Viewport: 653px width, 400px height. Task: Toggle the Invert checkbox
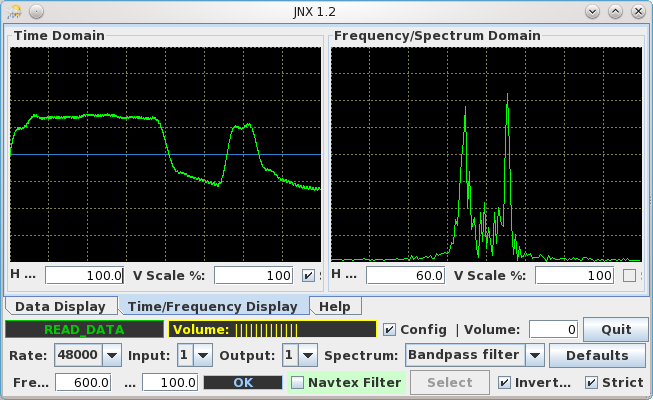coord(505,382)
